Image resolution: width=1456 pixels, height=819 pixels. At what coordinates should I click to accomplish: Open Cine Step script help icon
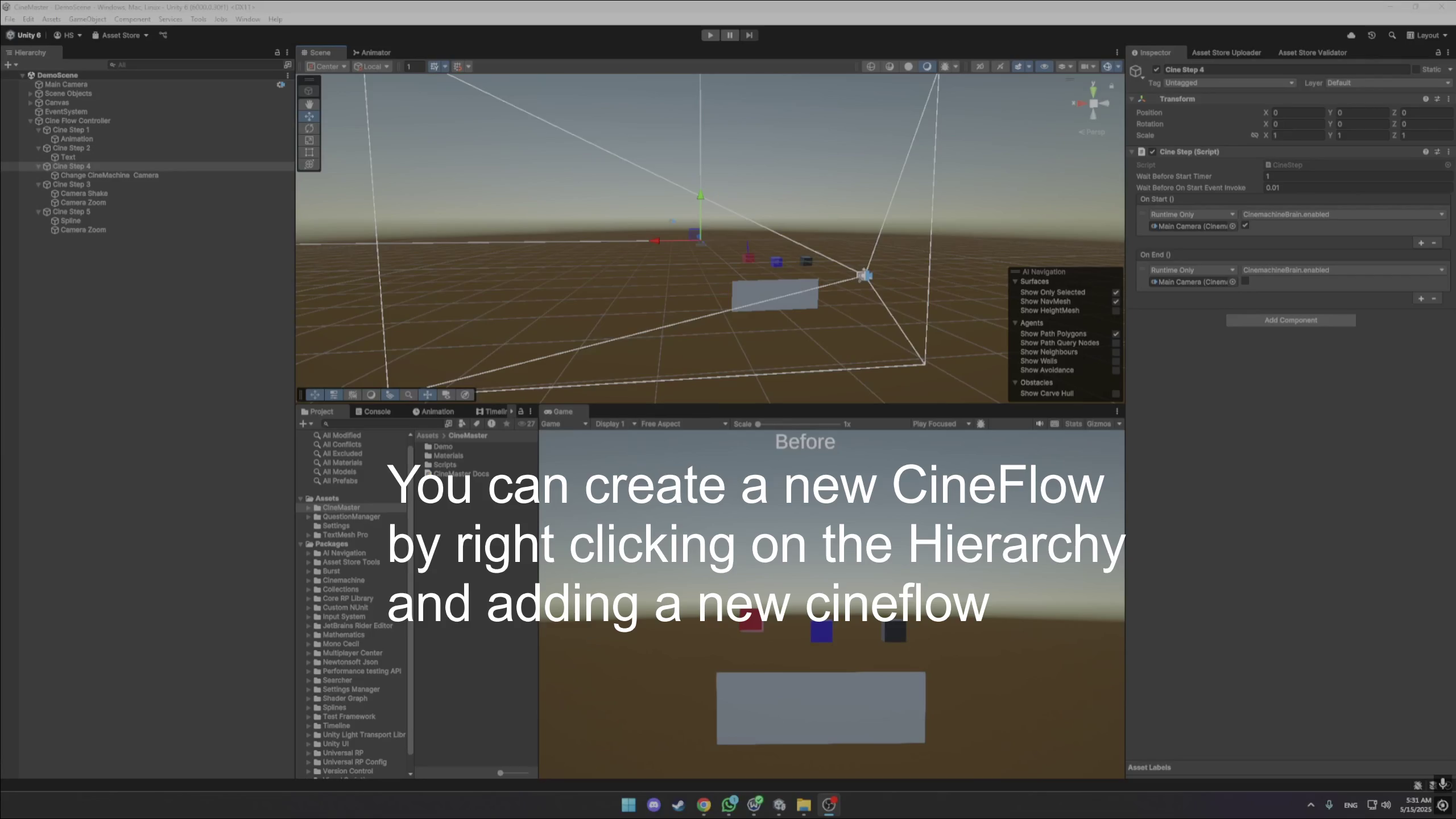(1426, 152)
